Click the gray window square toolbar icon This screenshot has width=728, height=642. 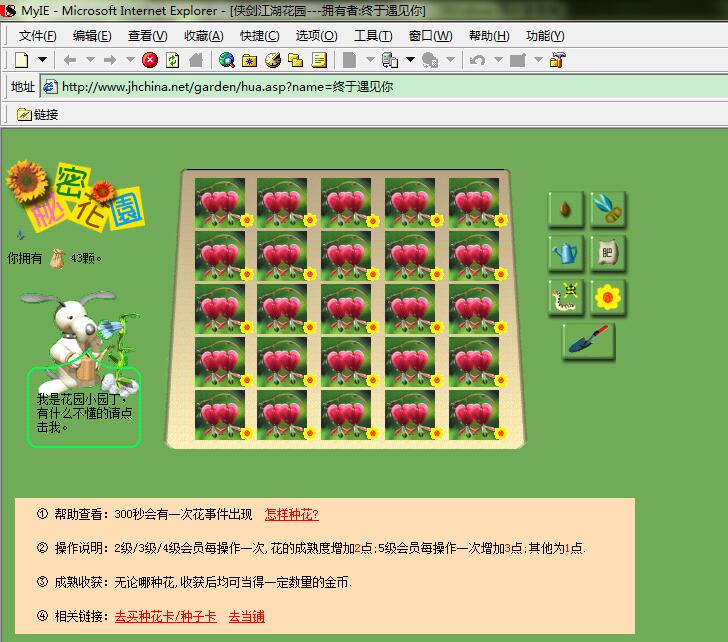coord(517,60)
